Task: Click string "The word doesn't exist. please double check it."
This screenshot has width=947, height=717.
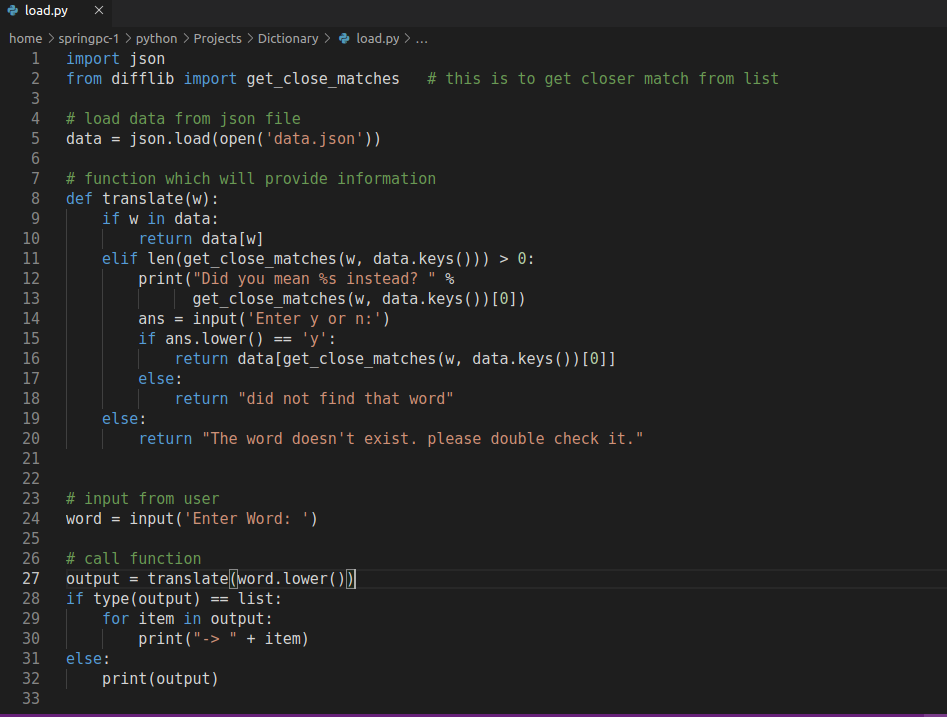Action: click(422, 439)
